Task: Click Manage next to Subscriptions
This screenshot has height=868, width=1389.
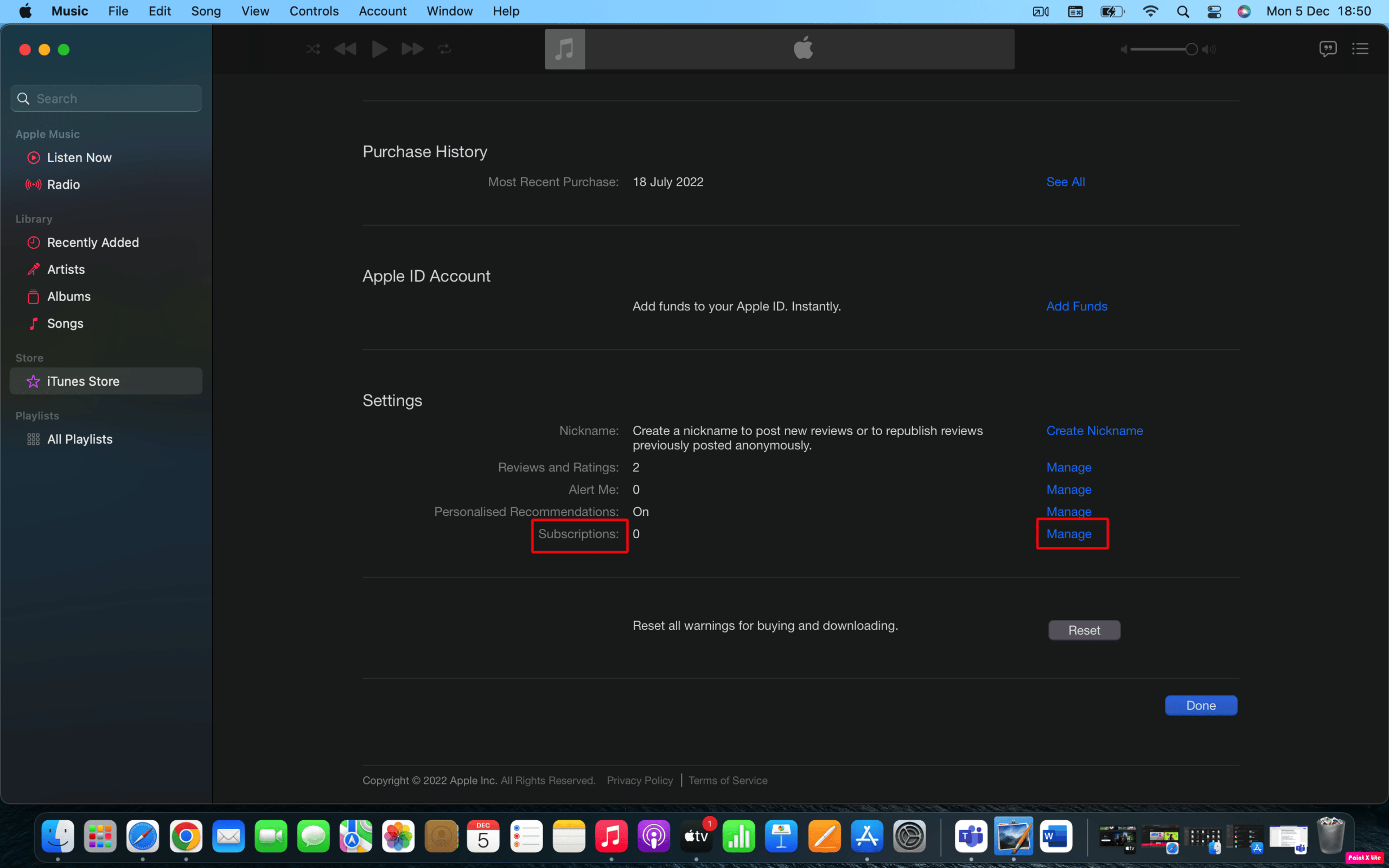Action: [x=1068, y=533]
